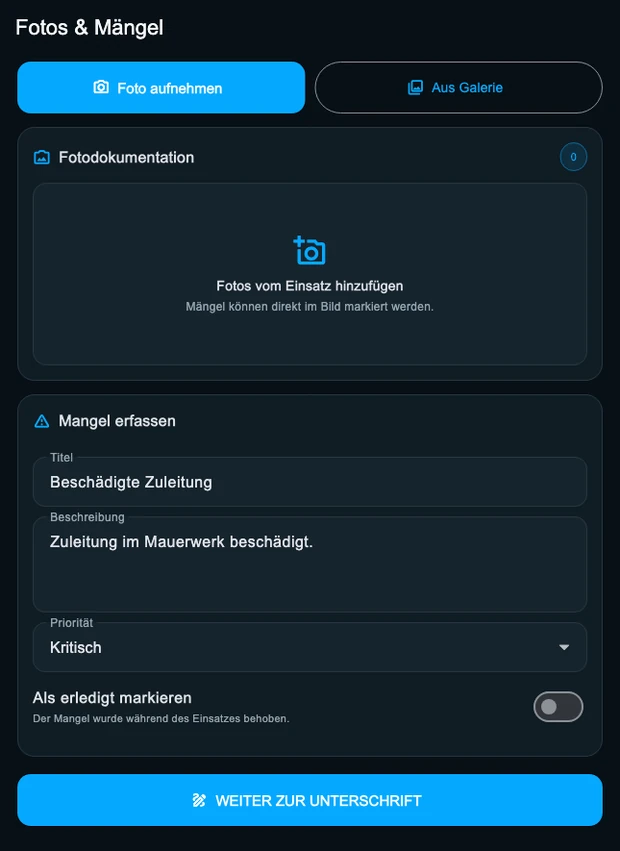Continue with WEITER ZUR UNTERSCHRIFT button
Image resolution: width=620 pixels, height=851 pixels.
(310, 800)
